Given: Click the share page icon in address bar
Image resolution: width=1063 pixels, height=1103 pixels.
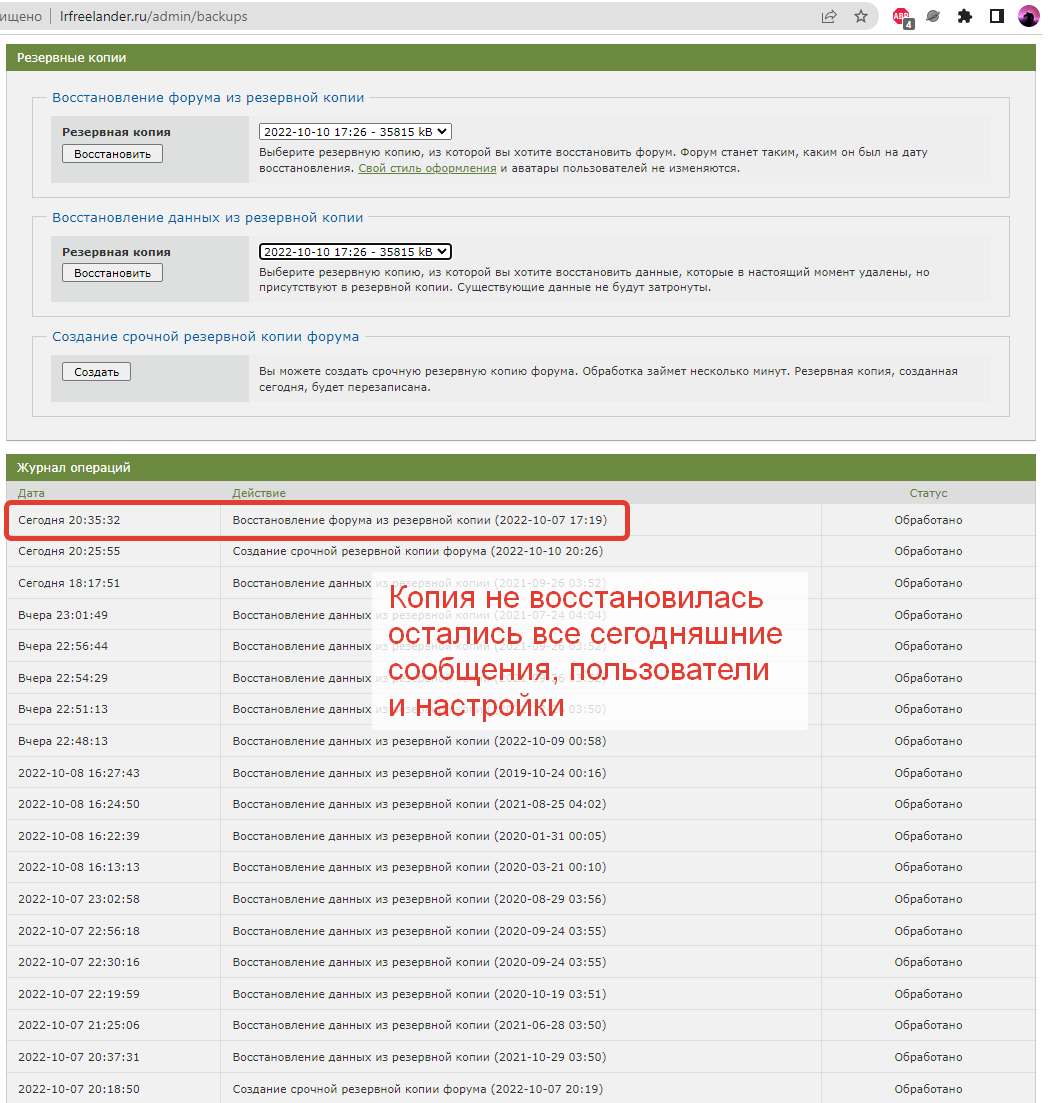Looking at the screenshot, I should [829, 16].
